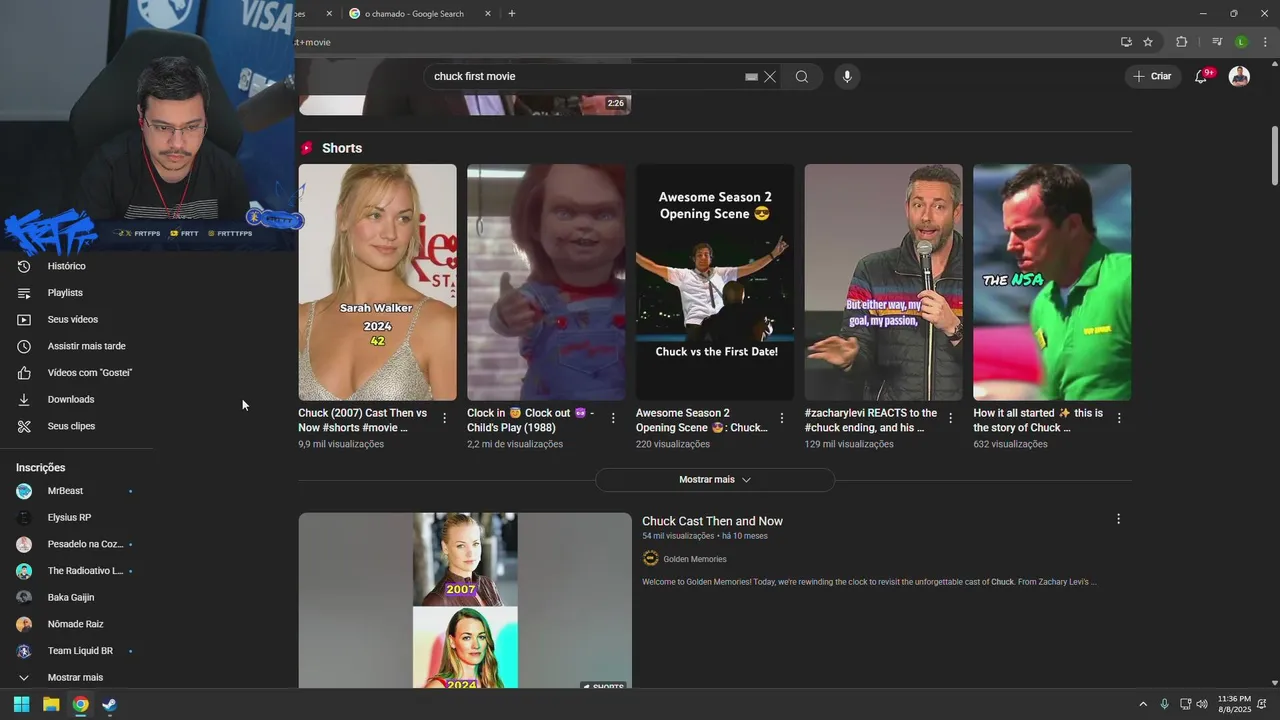This screenshot has height=720, width=1280.
Task: Open Chrome three-dot menu
Action: point(1265,42)
